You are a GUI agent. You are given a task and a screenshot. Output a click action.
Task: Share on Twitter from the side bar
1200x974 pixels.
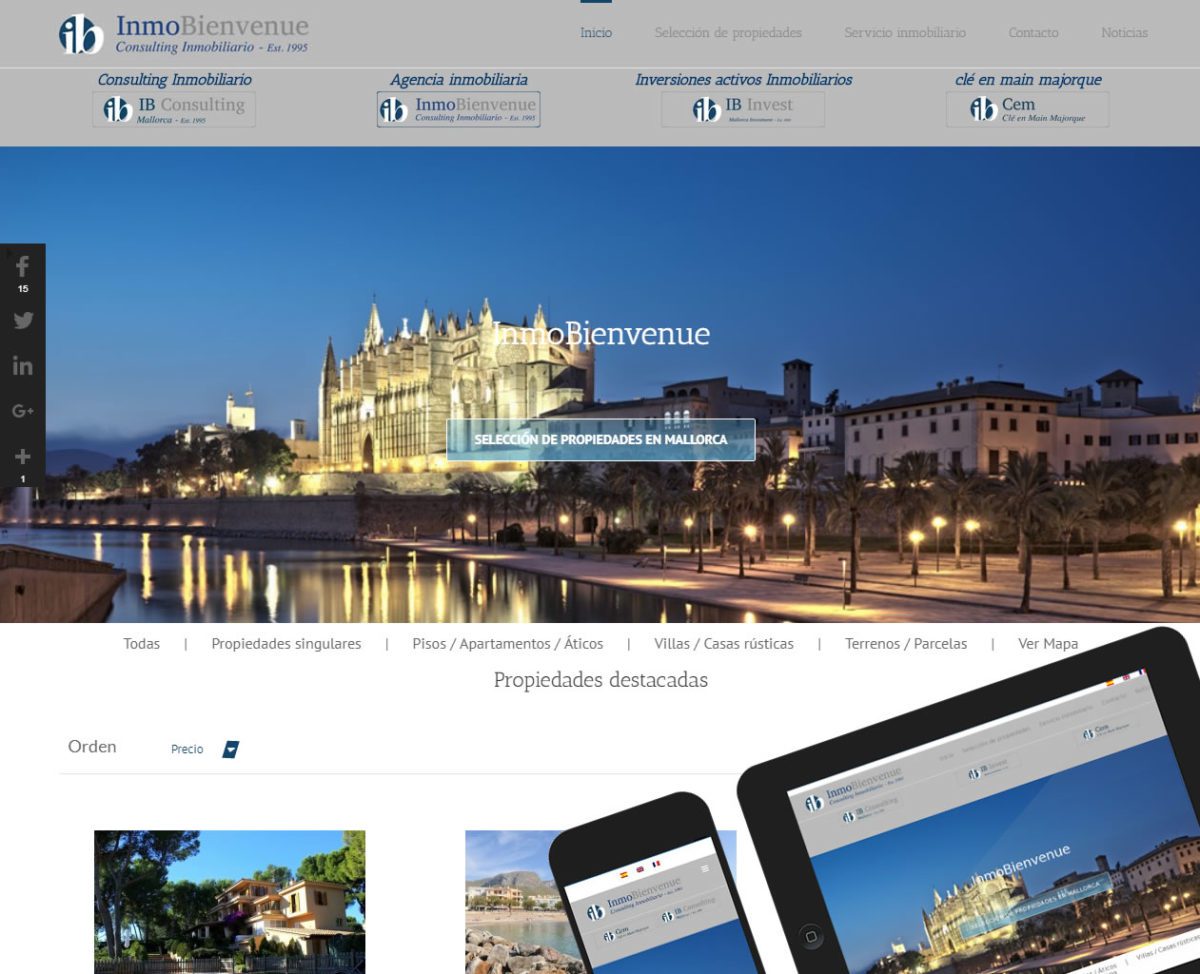(22, 320)
